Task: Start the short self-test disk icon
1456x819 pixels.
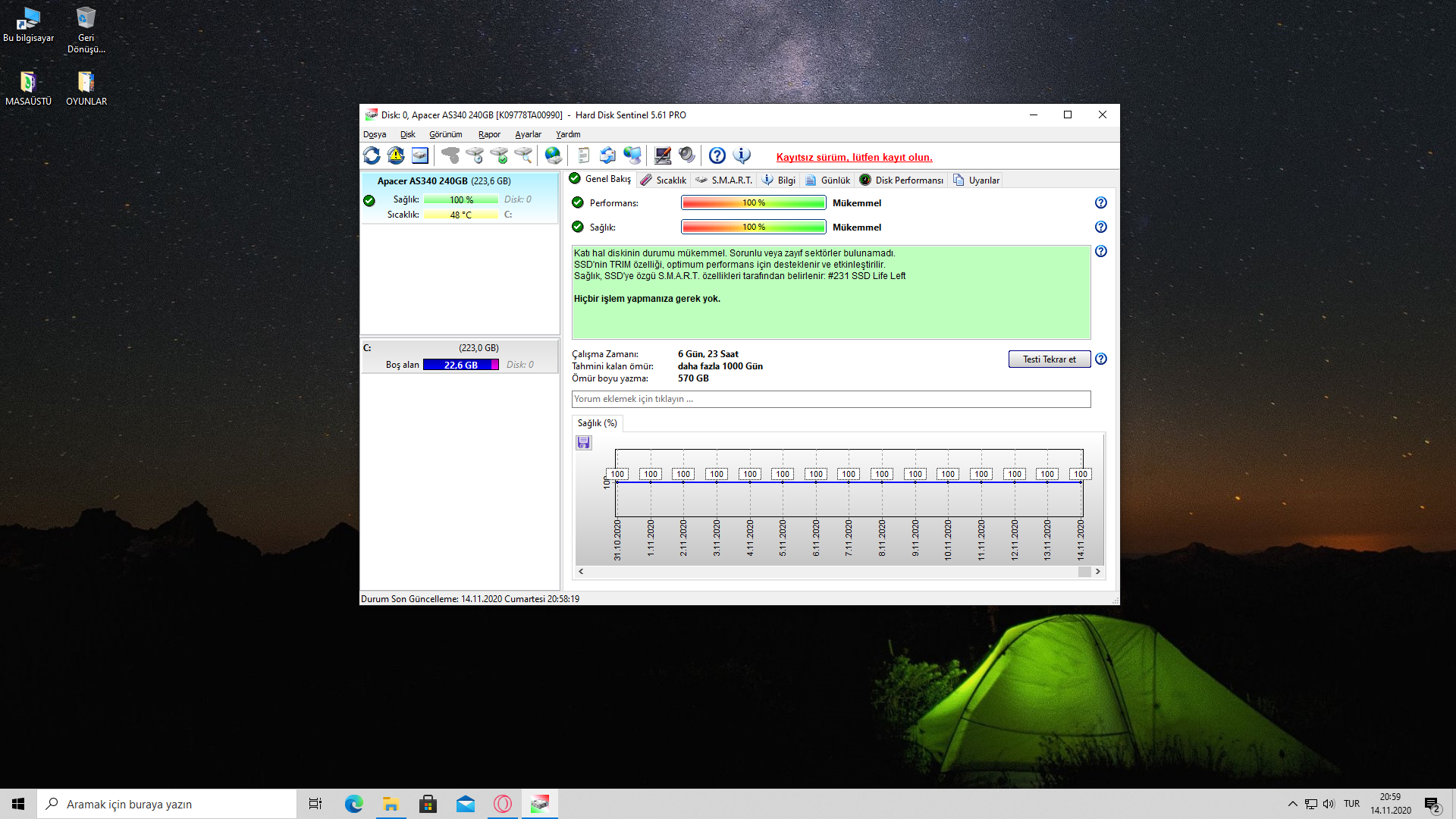Action: click(x=476, y=155)
